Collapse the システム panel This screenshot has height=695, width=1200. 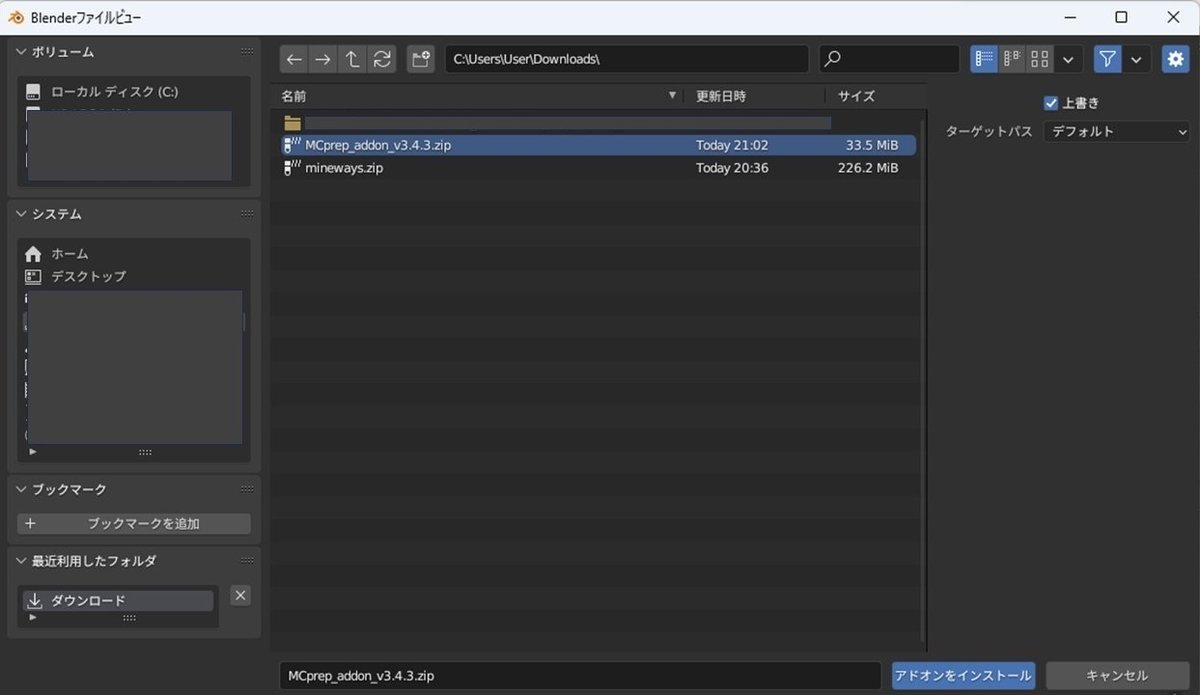(x=21, y=214)
